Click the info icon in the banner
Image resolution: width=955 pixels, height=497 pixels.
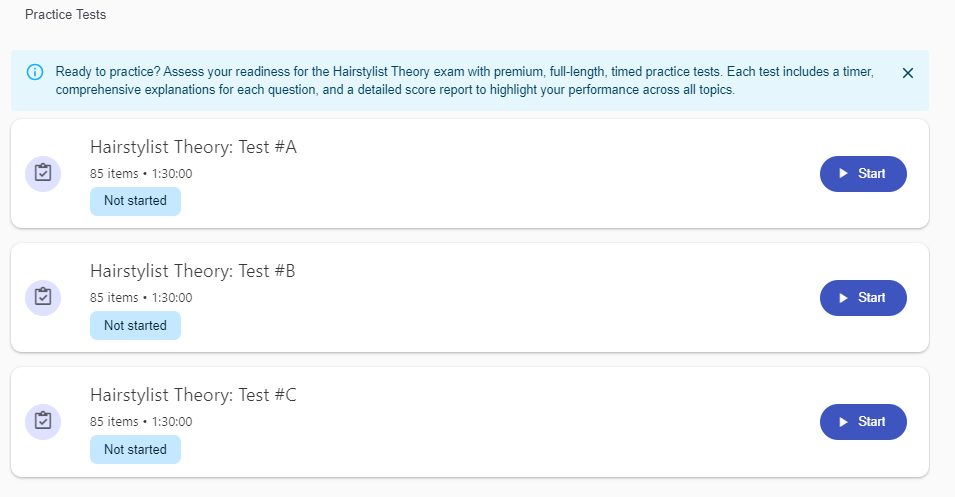36,72
